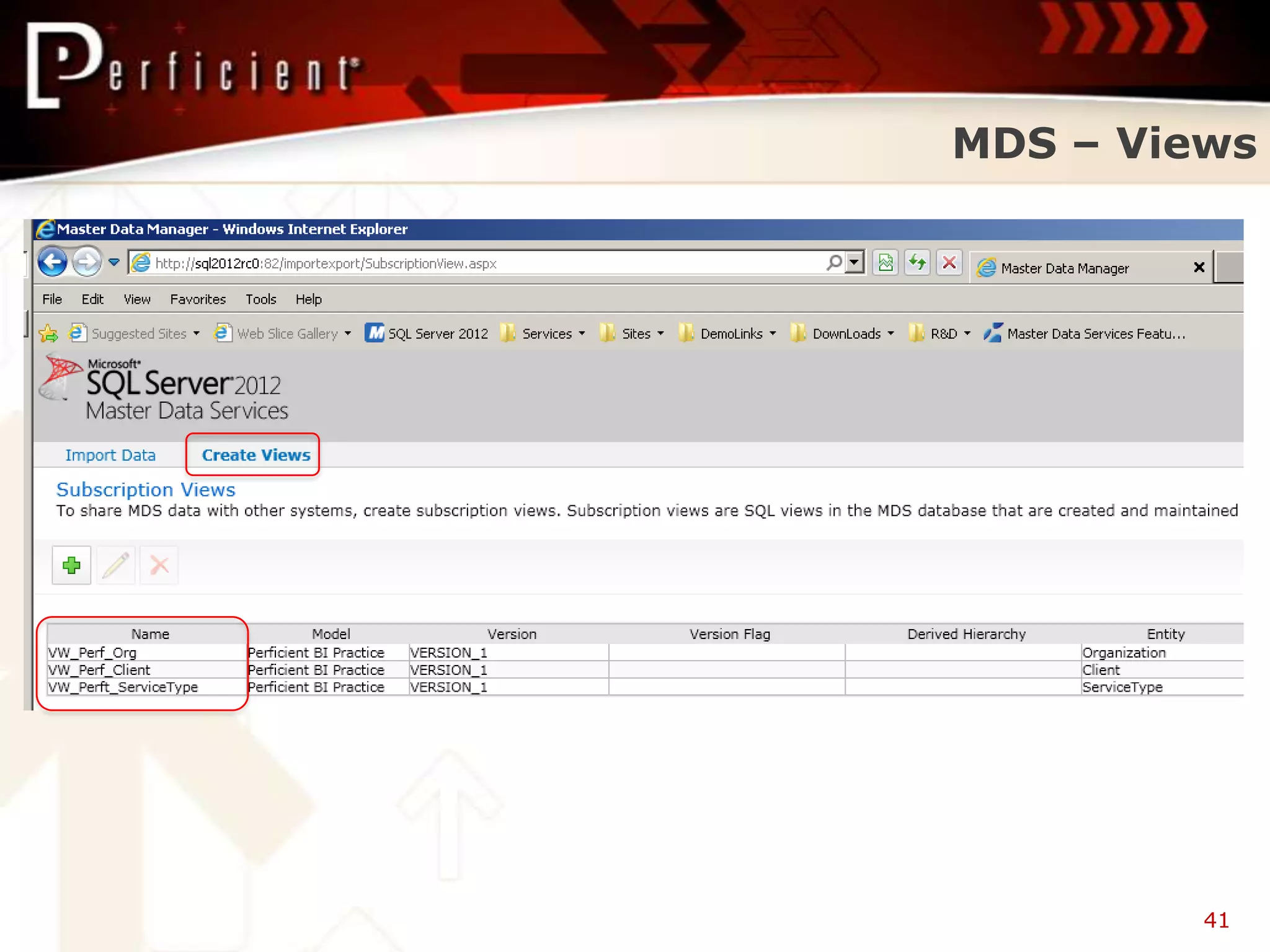Click the Stop loading red X icon
This screenshot has height=952, width=1270.
pos(949,263)
